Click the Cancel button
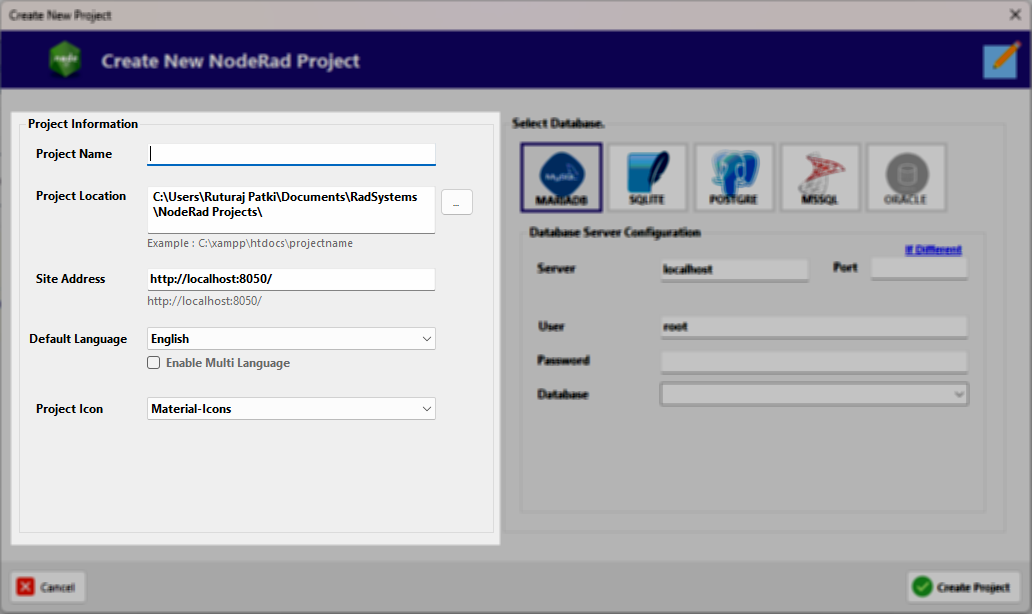Image resolution: width=1032 pixels, height=614 pixels. [47, 586]
